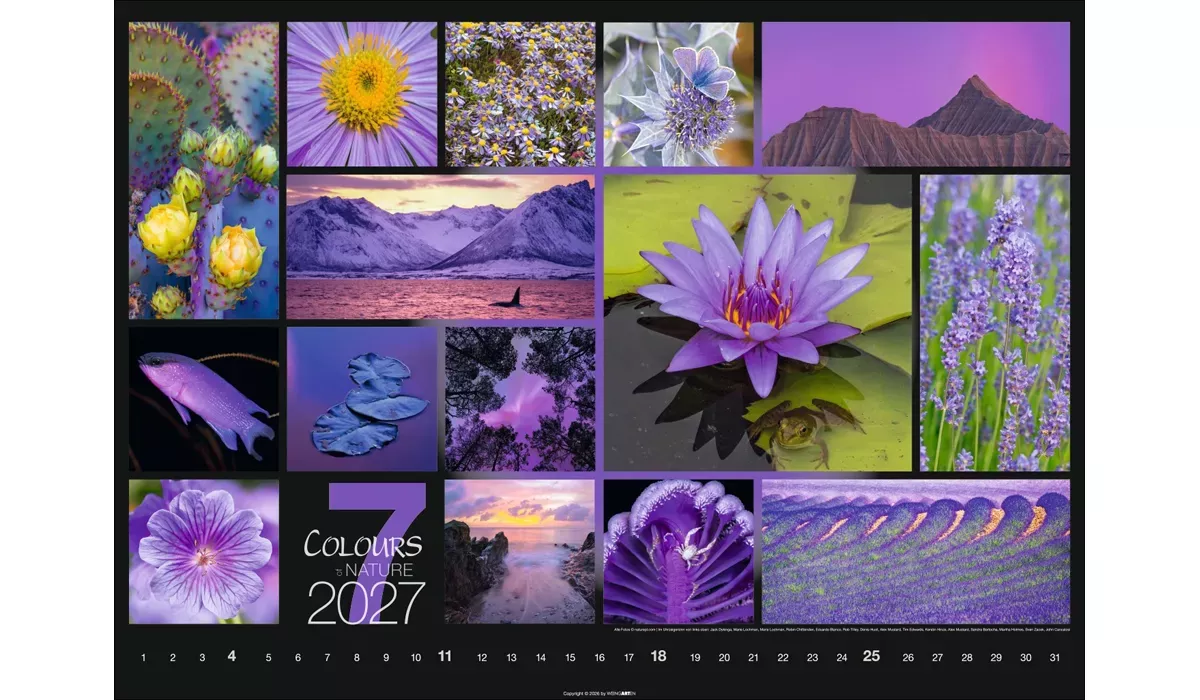
Task: Select day 16 in the date row
Action: click(600, 658)
